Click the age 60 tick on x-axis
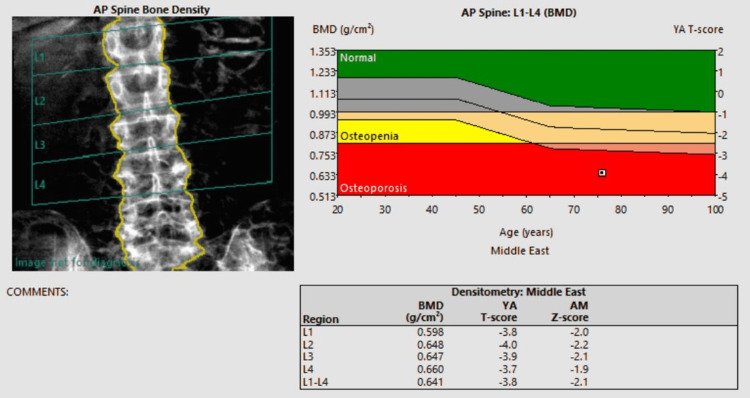The image size is (750, 398). tap(526, 210)
